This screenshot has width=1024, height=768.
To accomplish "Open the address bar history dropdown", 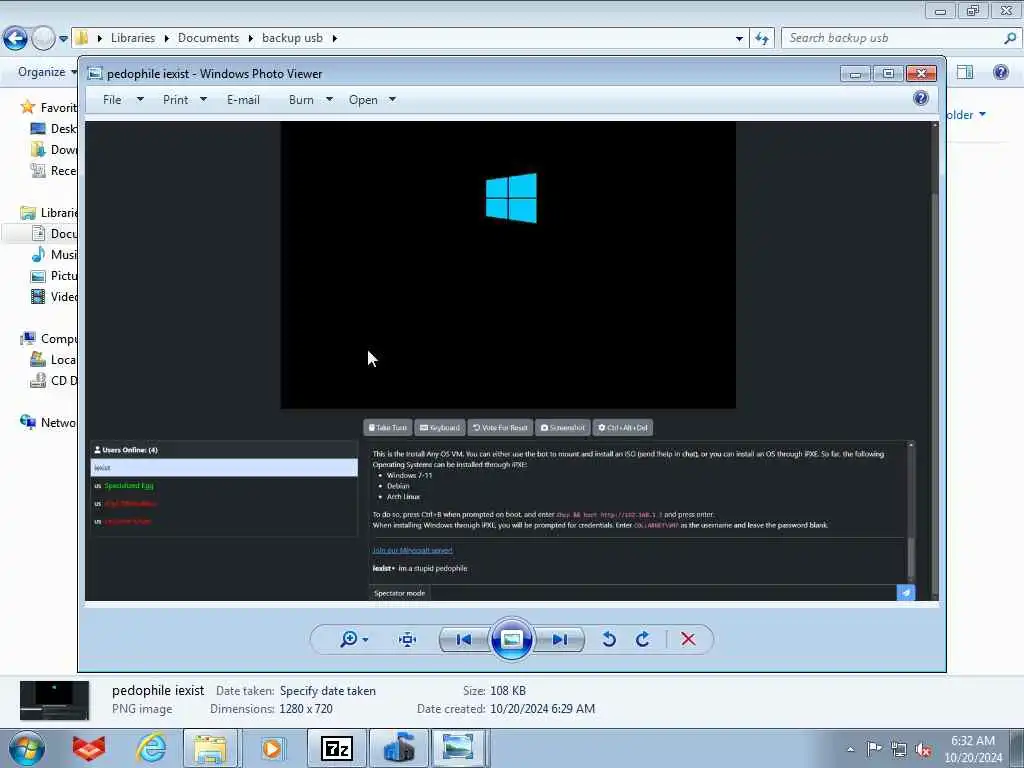I will [x=739, y=39].
